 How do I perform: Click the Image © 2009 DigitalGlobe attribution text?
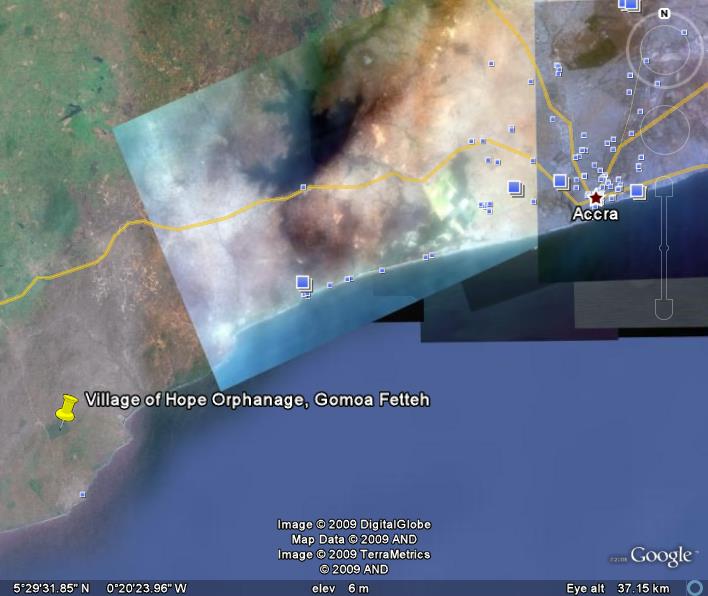[x=354, y=524]
